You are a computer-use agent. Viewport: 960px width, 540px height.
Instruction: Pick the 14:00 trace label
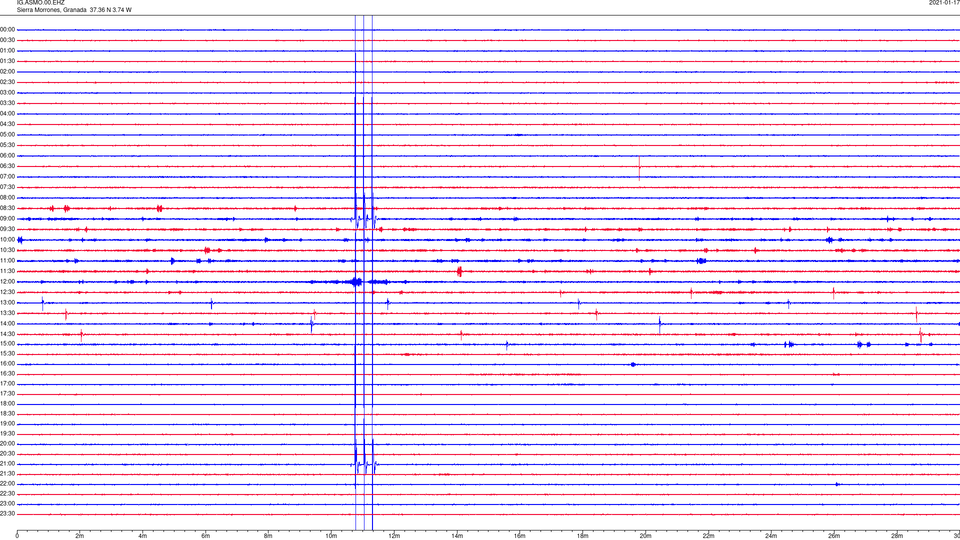(x=7, y=323)
